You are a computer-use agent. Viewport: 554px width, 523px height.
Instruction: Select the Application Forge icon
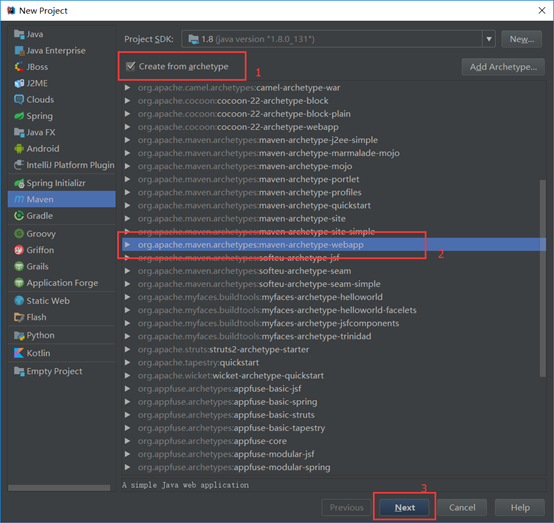click(x=19, y=283)
